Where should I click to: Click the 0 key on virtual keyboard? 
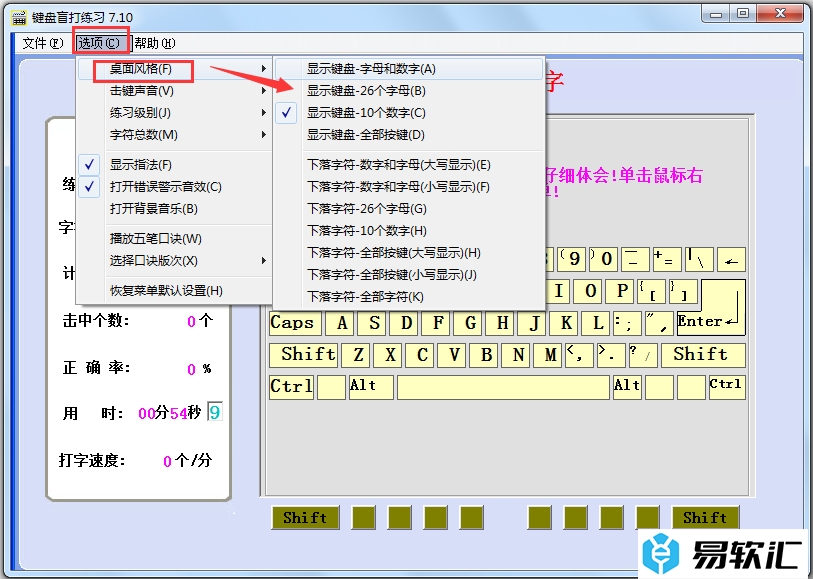pos(604,259)
